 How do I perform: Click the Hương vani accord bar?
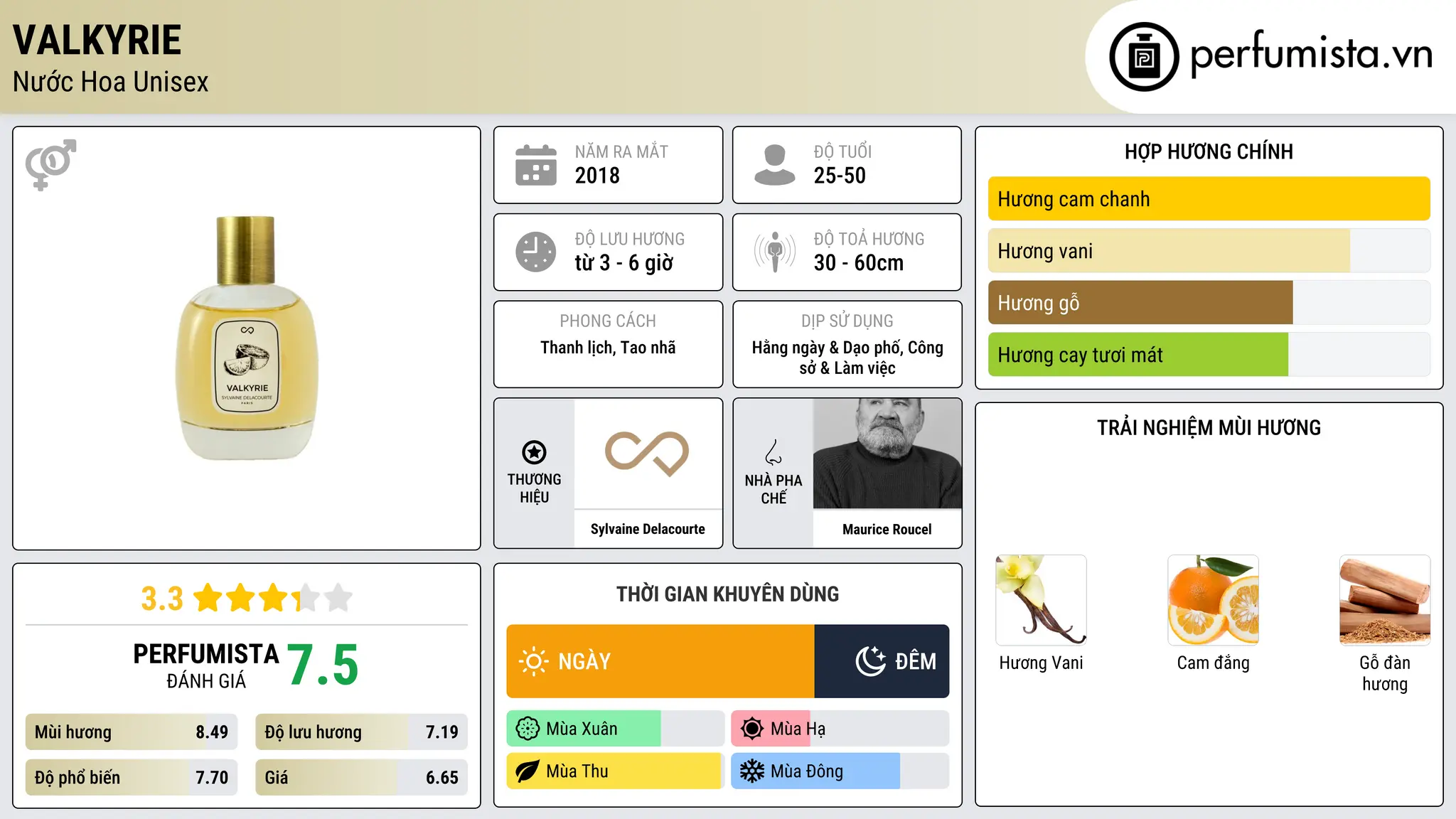click(x=1209, y=251)
